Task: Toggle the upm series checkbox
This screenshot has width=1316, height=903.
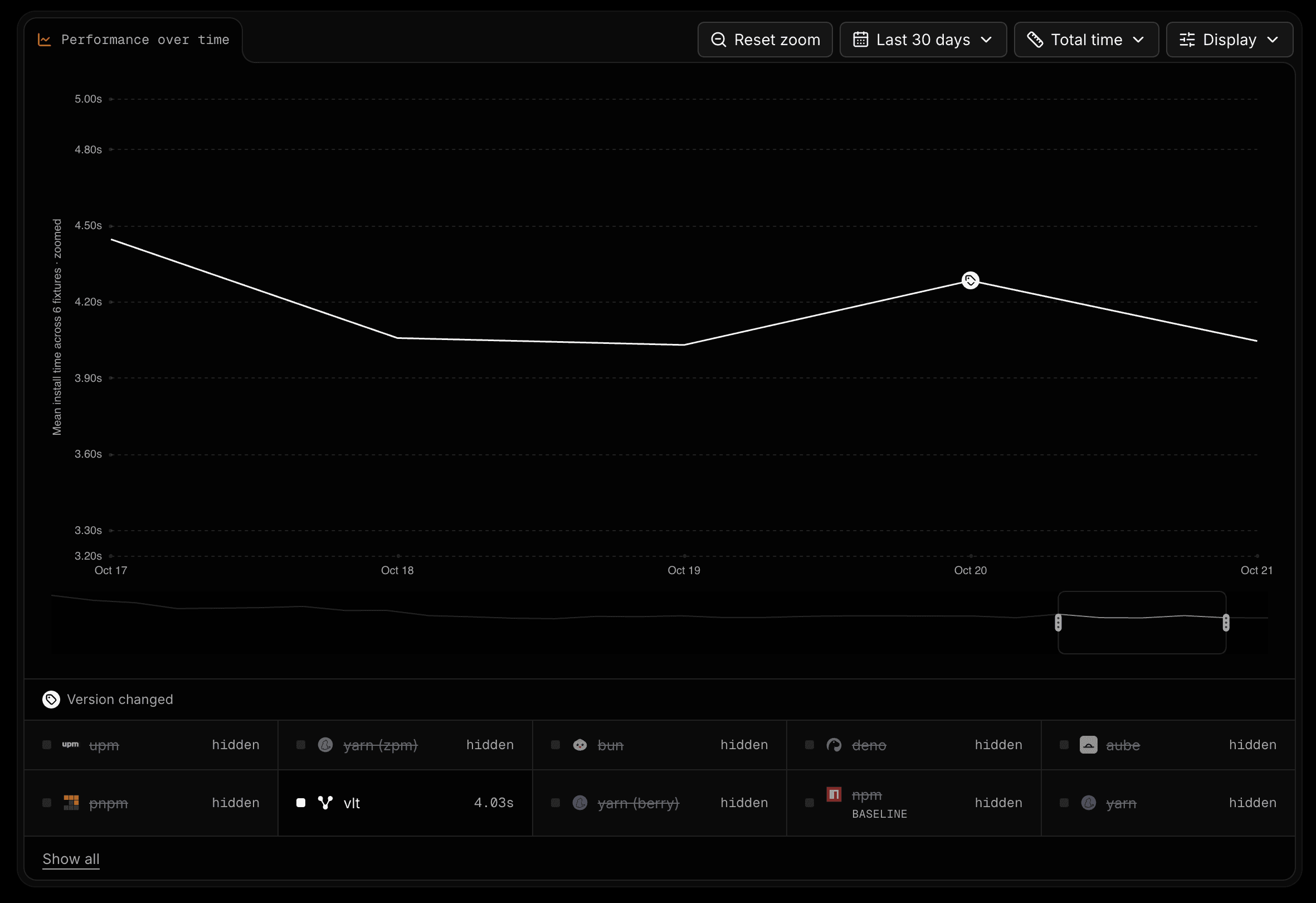Action: [47, 745]
